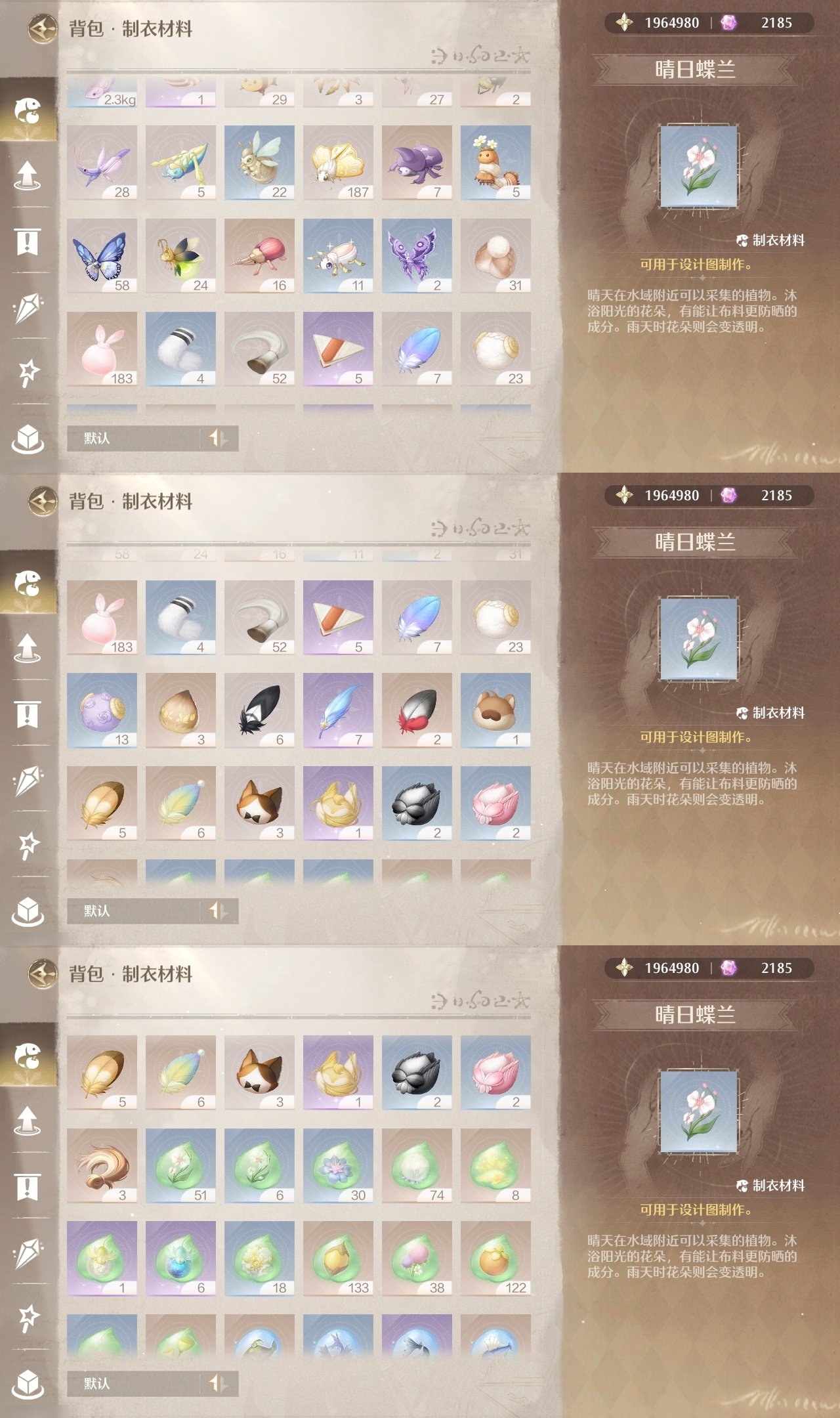Screen dimensions: 840x1418
Task: Toggle sort order arrow in the top screen
Action: tap(218, 438)
